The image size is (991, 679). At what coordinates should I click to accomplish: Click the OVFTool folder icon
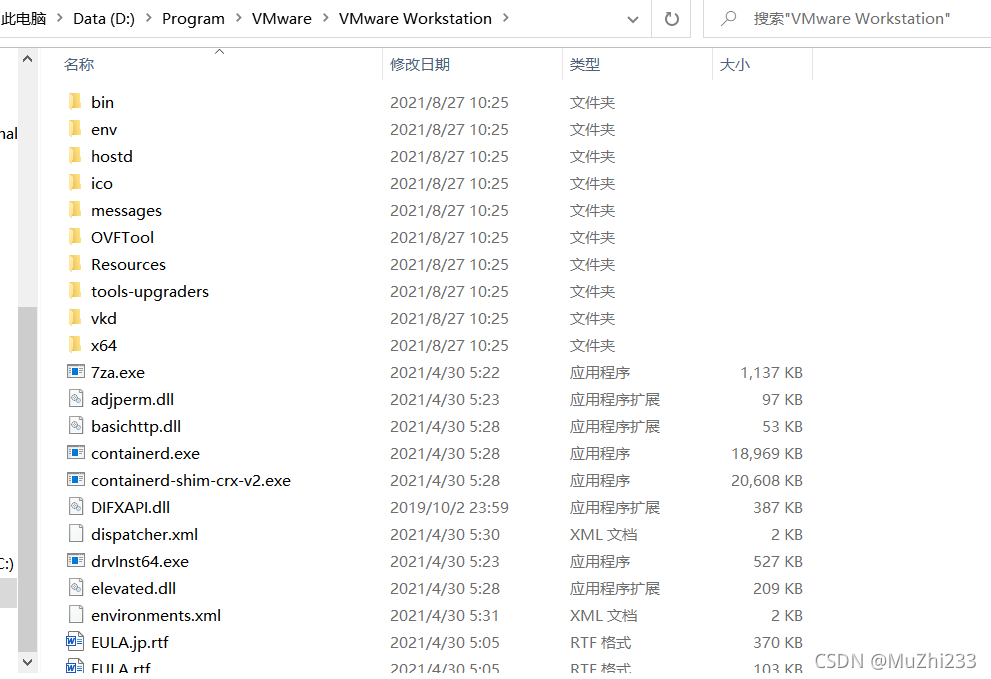click(x=75, y=237)
